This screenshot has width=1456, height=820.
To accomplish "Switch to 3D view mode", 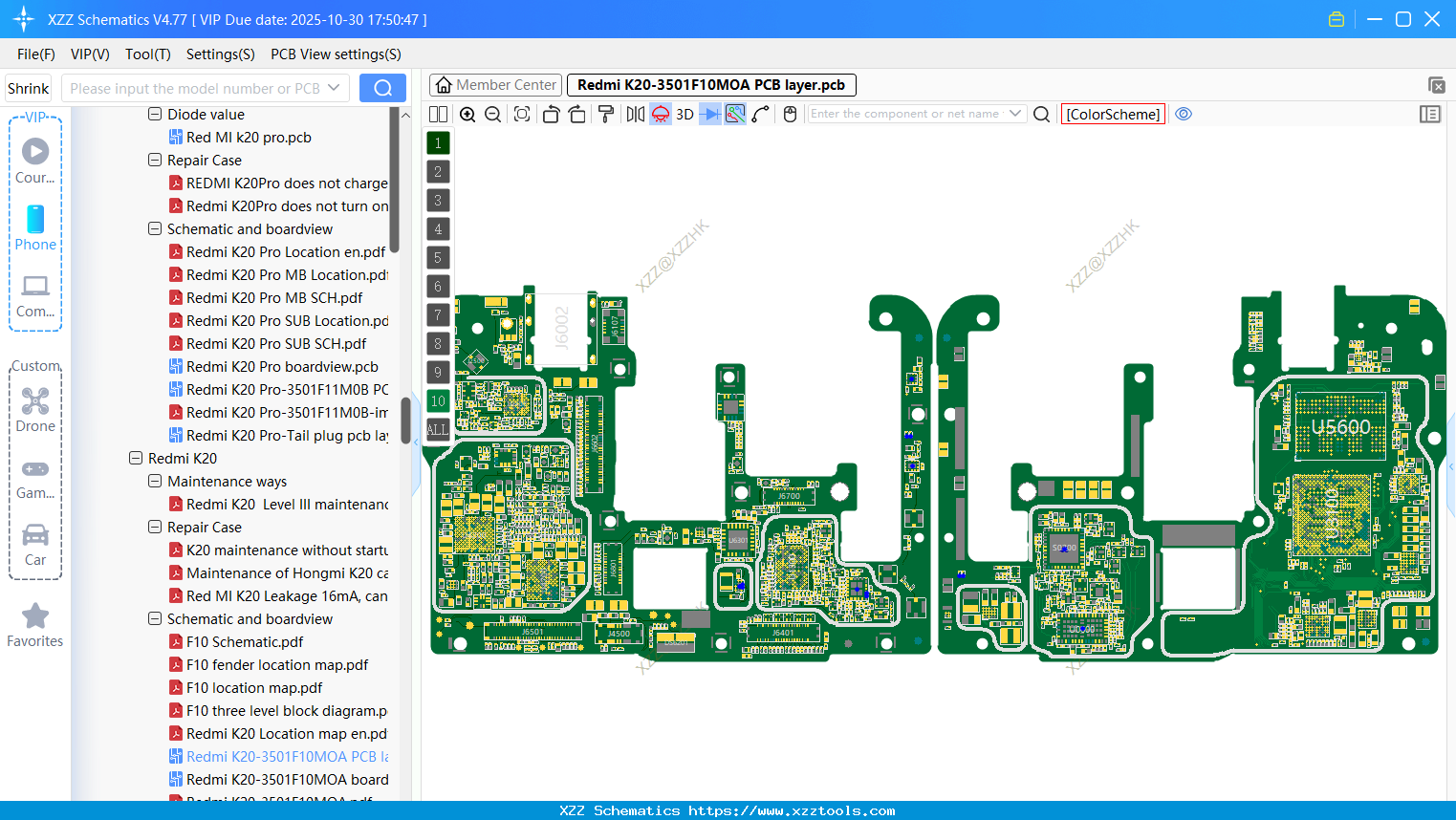I will coord(685,113).
